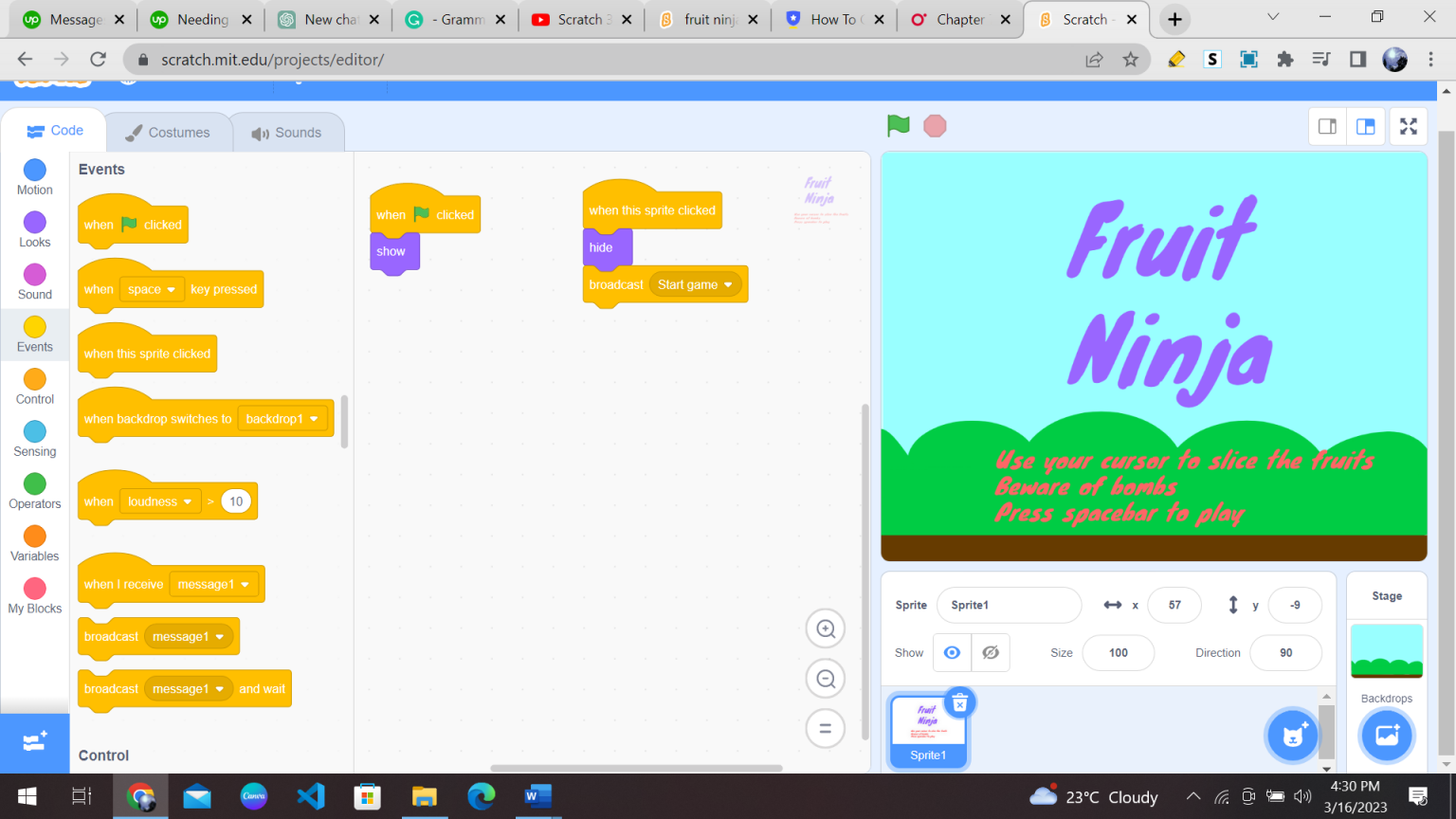
Task: Show the sprite using the eye toggle
Action: point(952,652)
